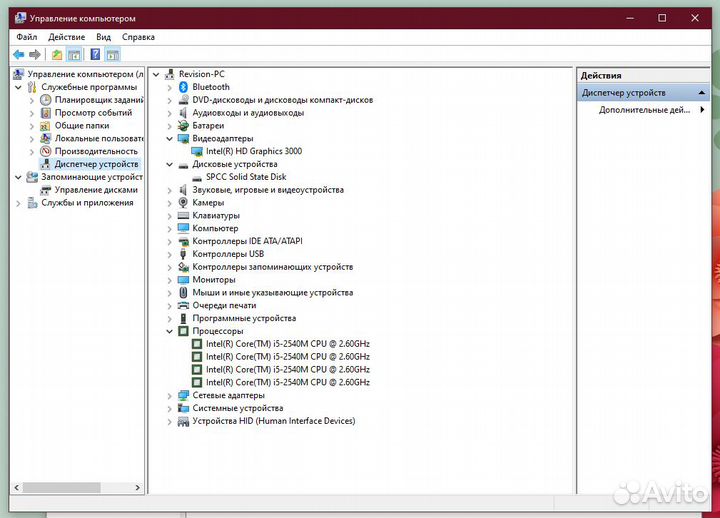Select the last i5-2540M CPU entry
Viewport: 720px width, 518px height.
point(287,383)
